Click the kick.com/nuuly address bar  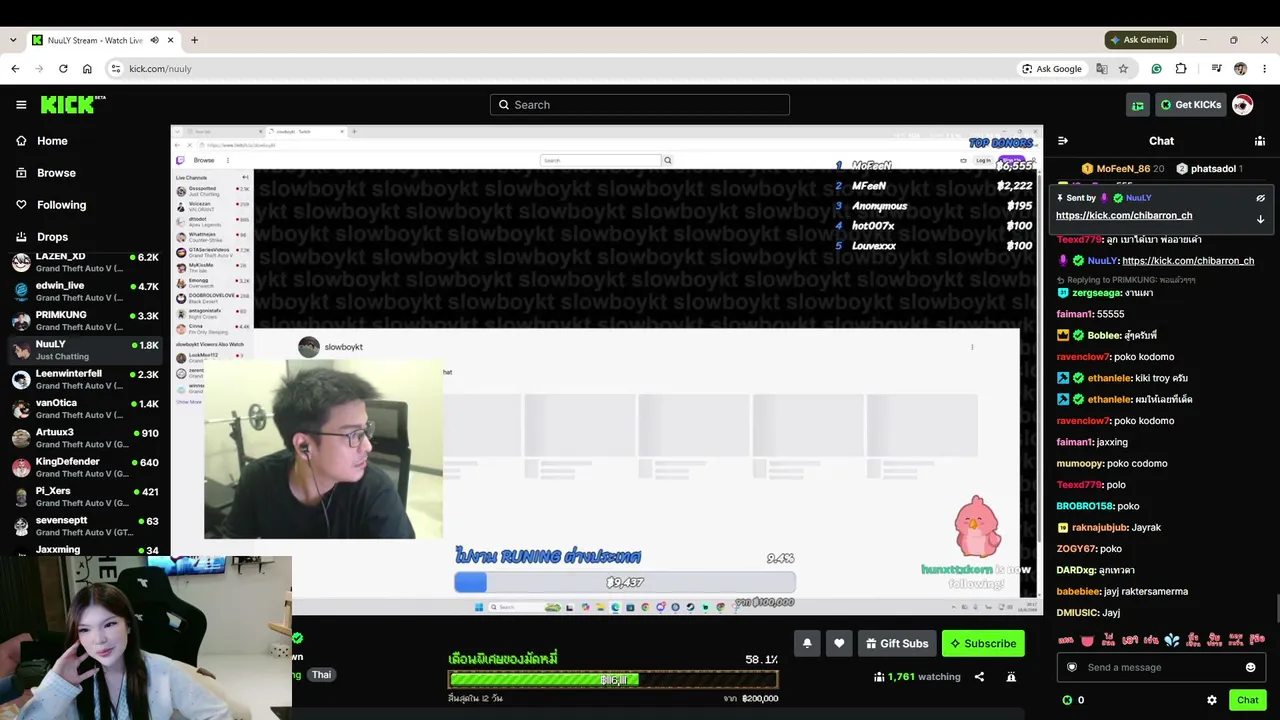(x=560, y=69)
